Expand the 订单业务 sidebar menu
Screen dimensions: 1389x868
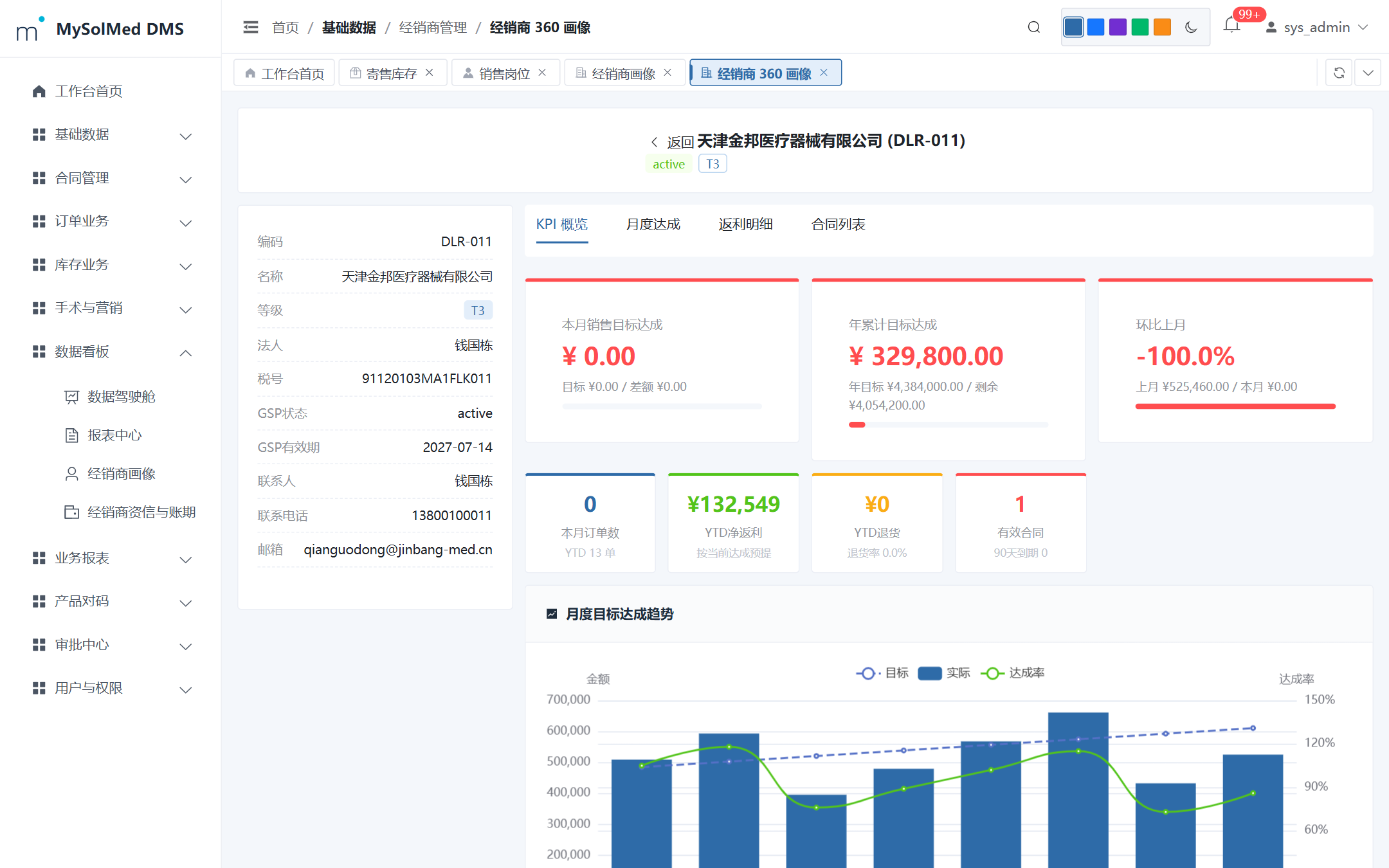pyautogui.click(x=111, y=222)
